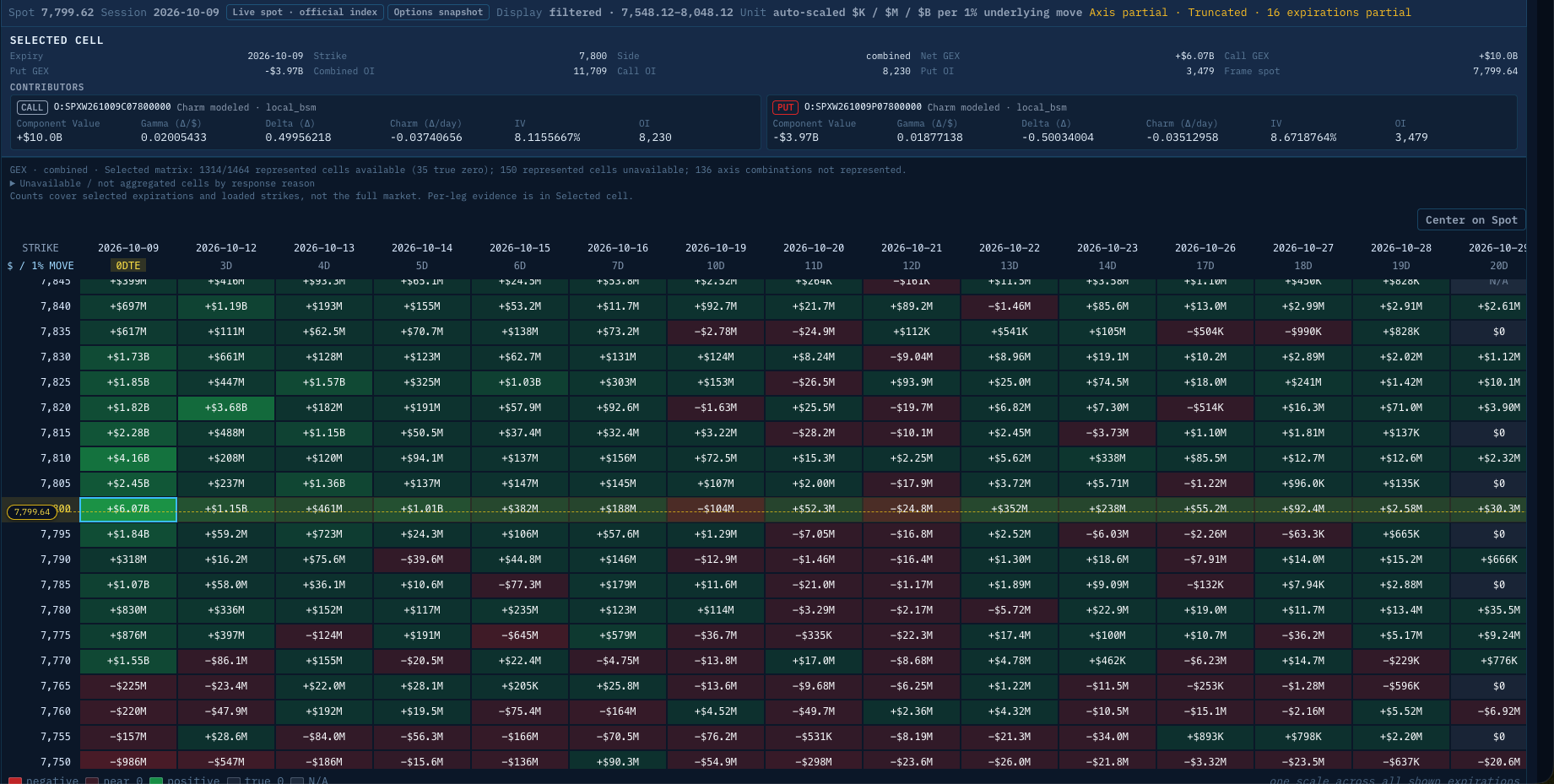This screenshot has width=1554, height=784.
Task: Select the -$986M cell at strike 7,750
Action: point(128,761)
